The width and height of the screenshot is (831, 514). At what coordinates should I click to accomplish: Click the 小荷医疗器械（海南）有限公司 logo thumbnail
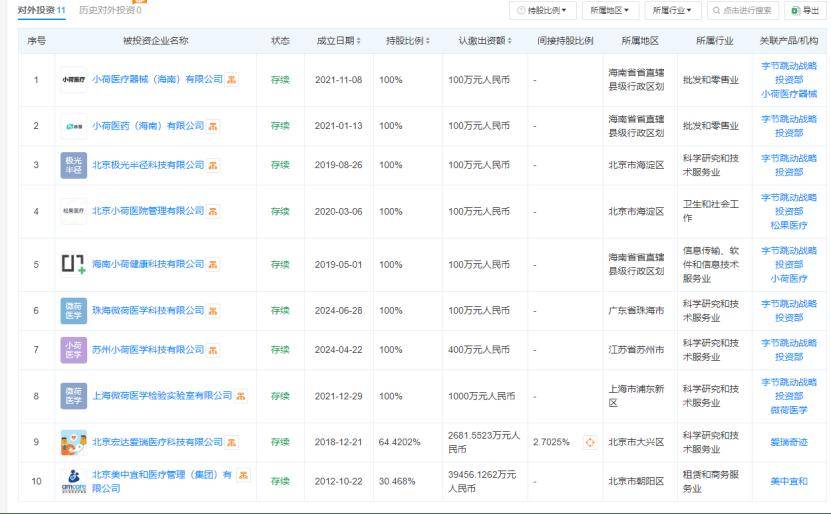point(74,79)
